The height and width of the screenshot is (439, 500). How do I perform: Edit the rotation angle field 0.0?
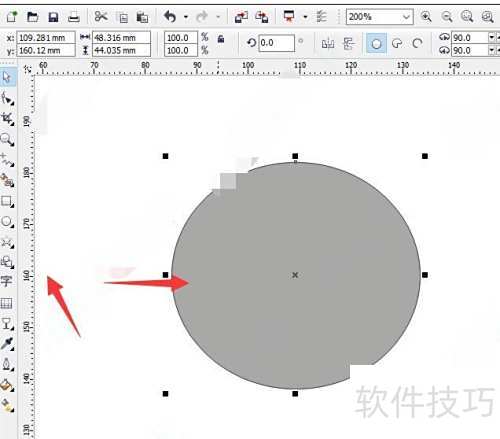277,43
